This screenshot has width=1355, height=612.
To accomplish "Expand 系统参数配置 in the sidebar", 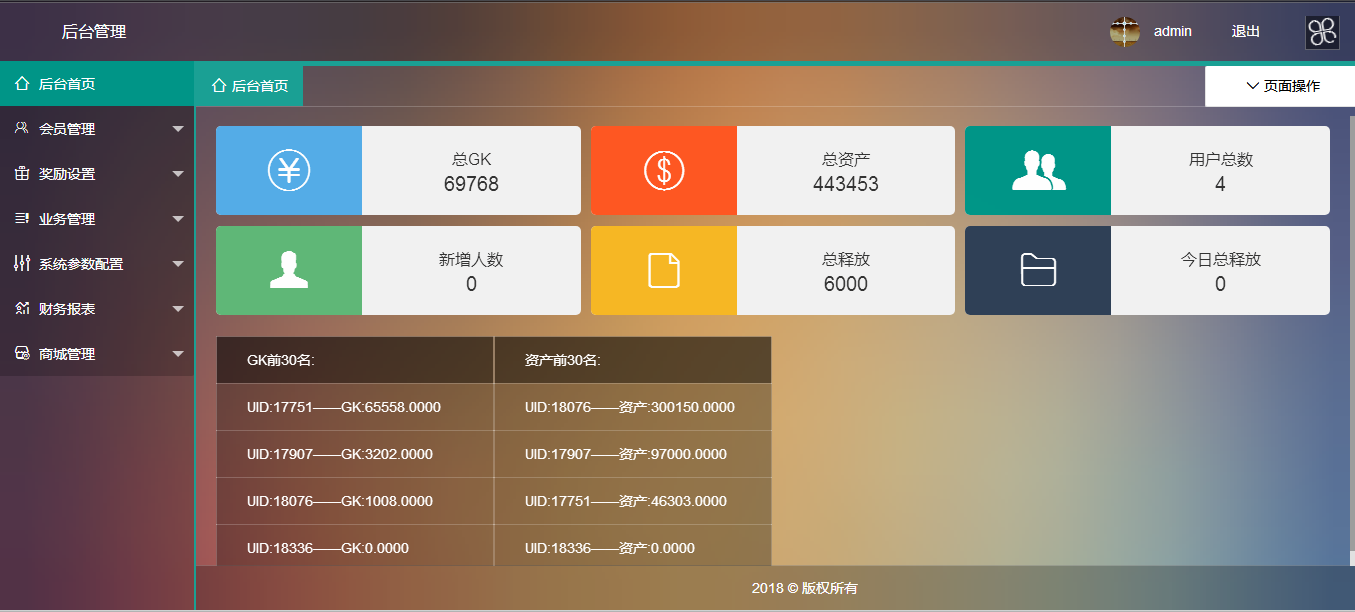I will click(x=96, y=264).
